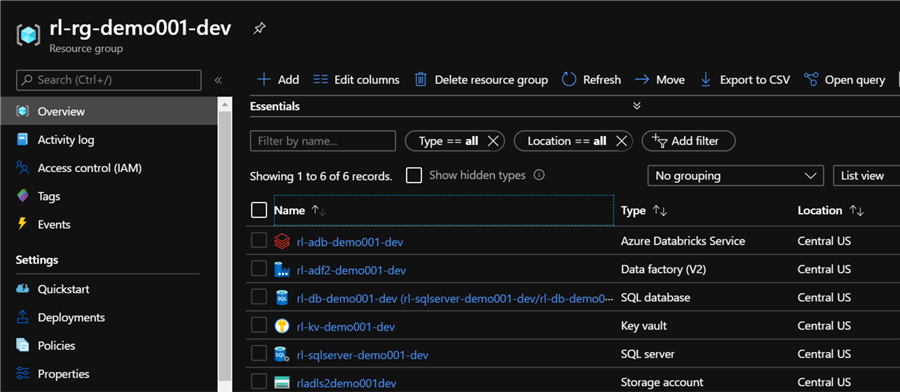Click the Properties sliders icon

(x=22, y=374)
